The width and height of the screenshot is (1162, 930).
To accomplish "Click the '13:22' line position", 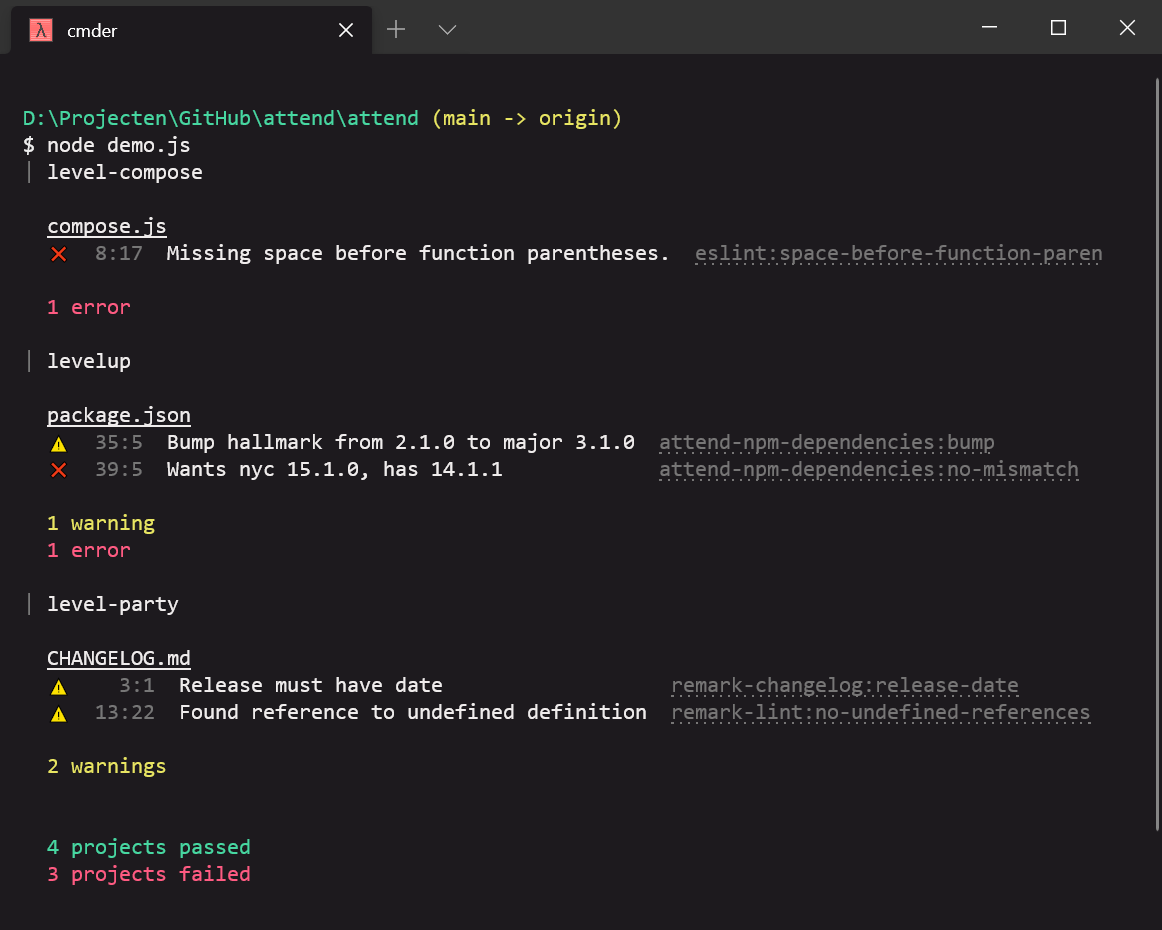I will [124, 712].
